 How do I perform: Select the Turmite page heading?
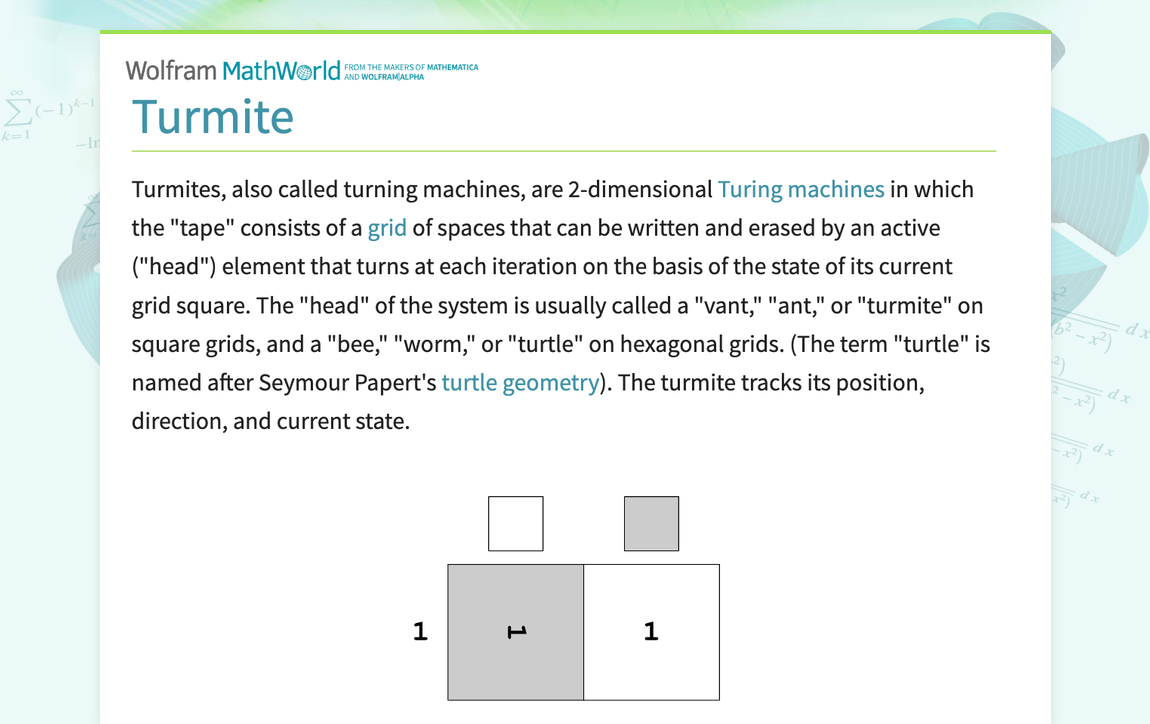tap(213, 117)
